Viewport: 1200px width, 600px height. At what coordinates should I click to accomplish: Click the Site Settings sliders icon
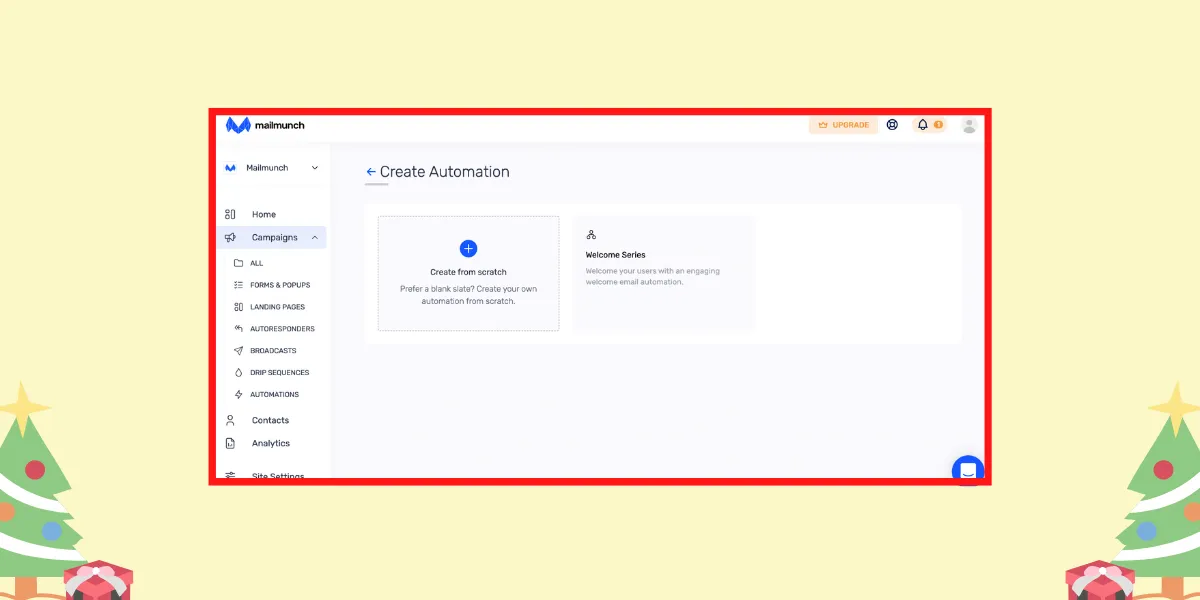(x=230, y=476)
